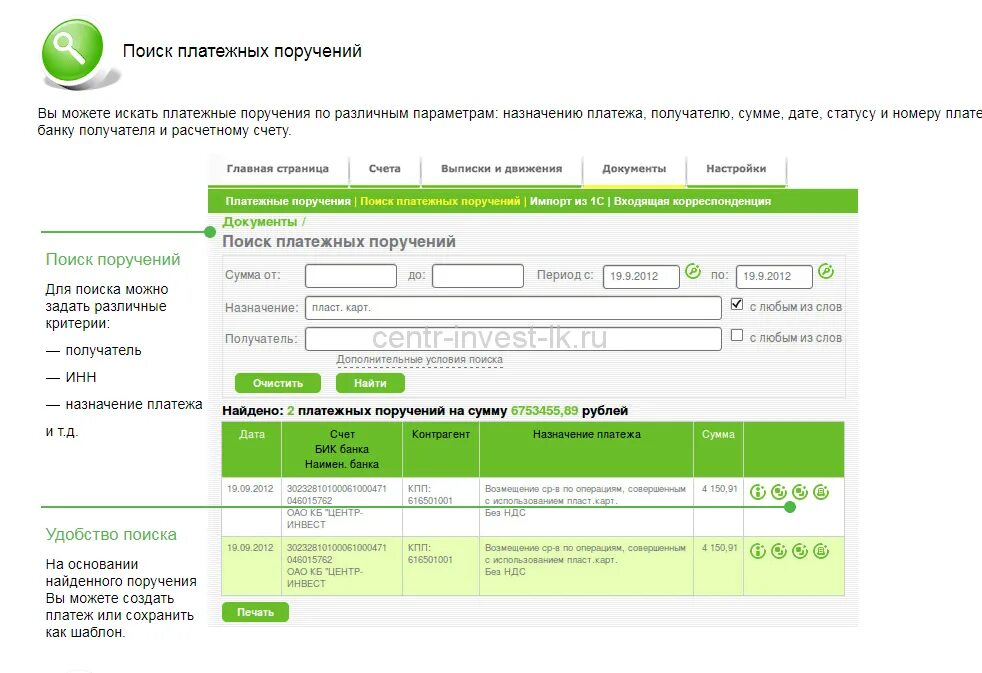The height and width of the screenshot is (673, 982).
Task: Click the 'Печать' button
Action: (x=256, y=612)
